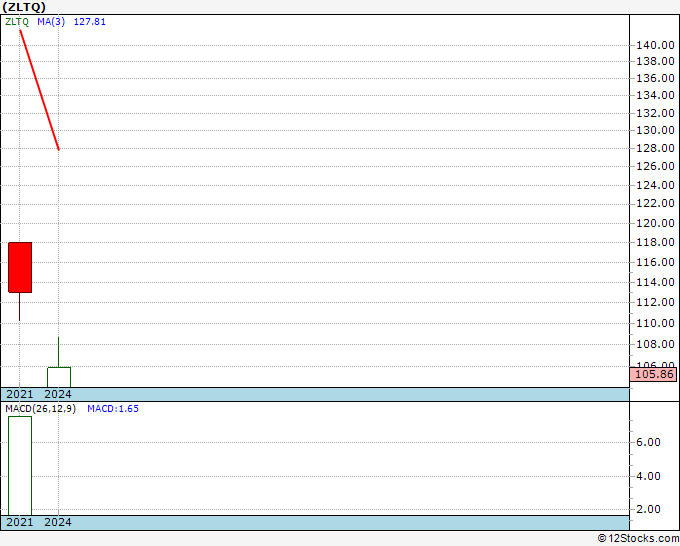Click the 127.81 moving average value
The width and height of the screenshot is (680, 546).
point(89,22)
